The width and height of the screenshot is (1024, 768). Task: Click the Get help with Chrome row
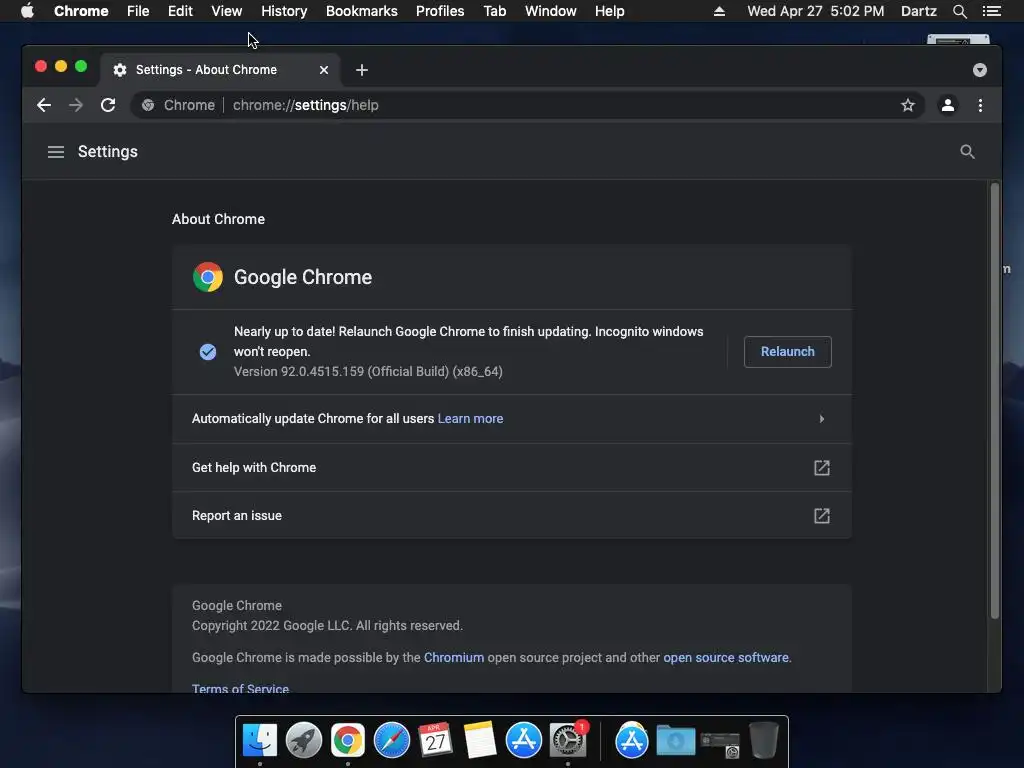pyautogui.click(x=512, y=468)
